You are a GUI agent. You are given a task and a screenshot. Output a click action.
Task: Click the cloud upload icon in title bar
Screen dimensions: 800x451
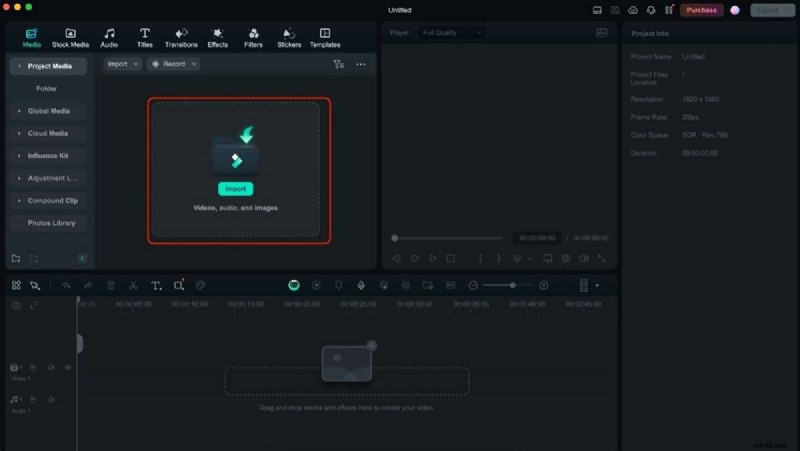[x=633, y=10]
